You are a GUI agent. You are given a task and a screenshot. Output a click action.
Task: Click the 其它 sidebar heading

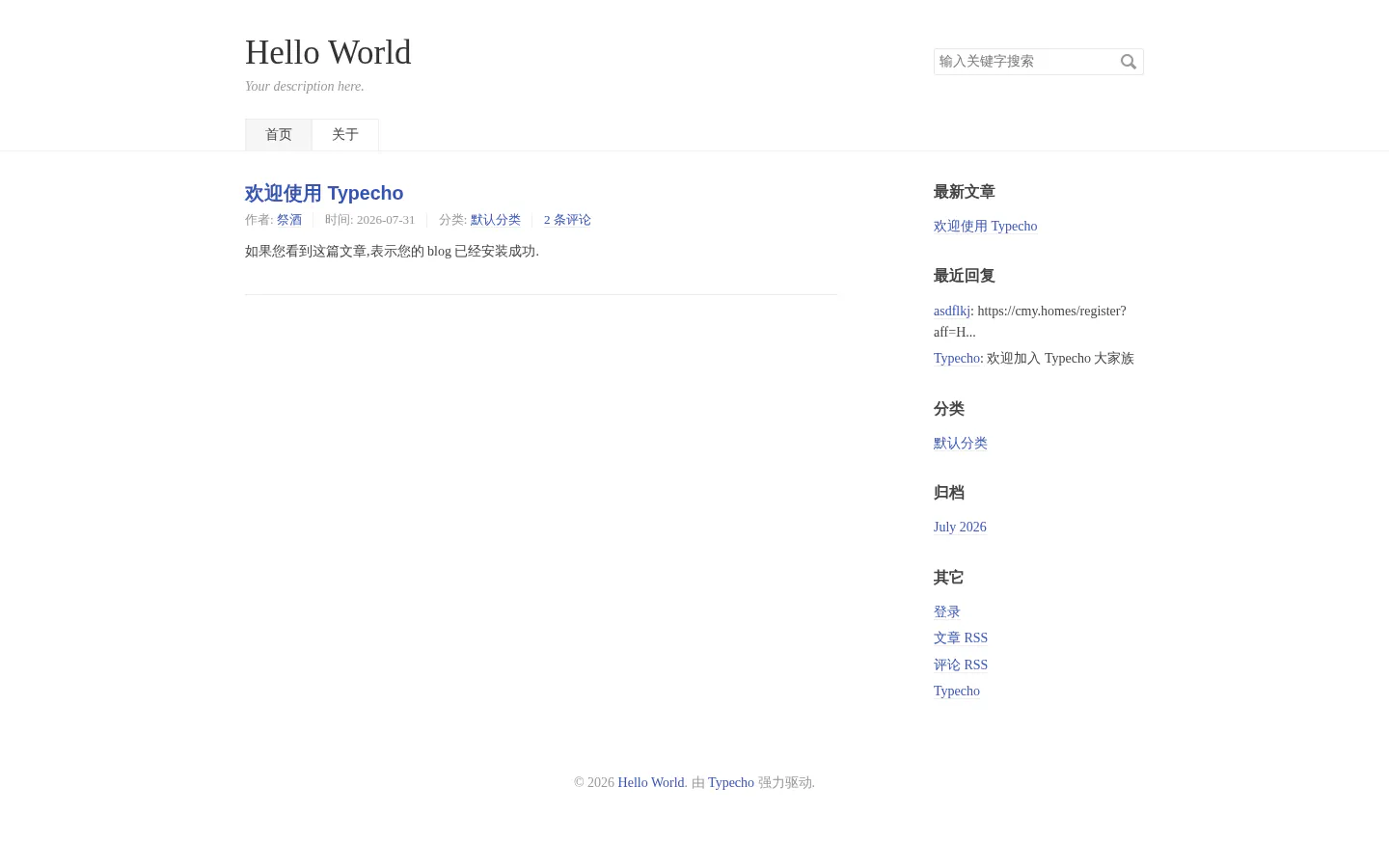[x=949, y=578]
